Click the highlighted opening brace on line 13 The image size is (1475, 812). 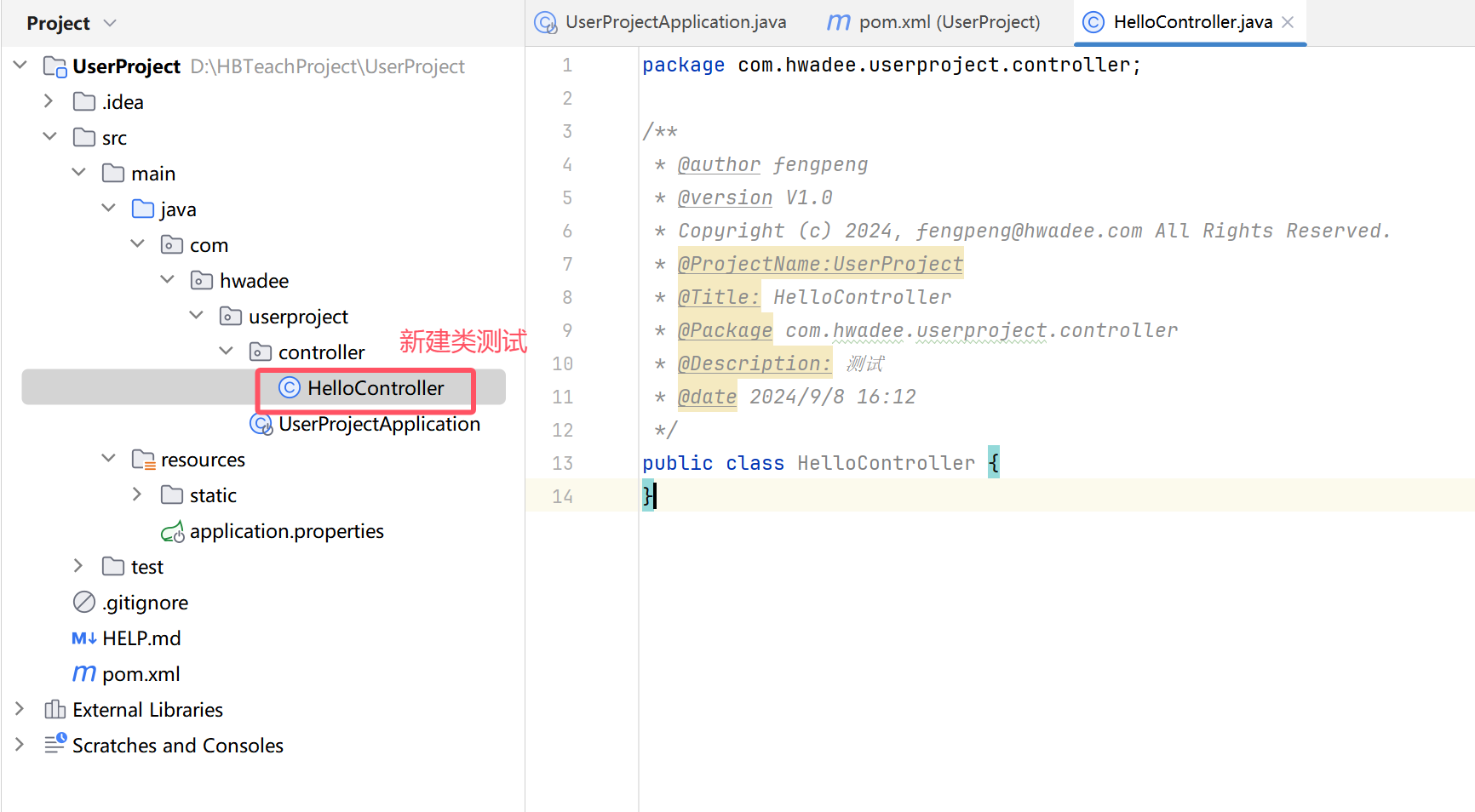click(994, 462)
